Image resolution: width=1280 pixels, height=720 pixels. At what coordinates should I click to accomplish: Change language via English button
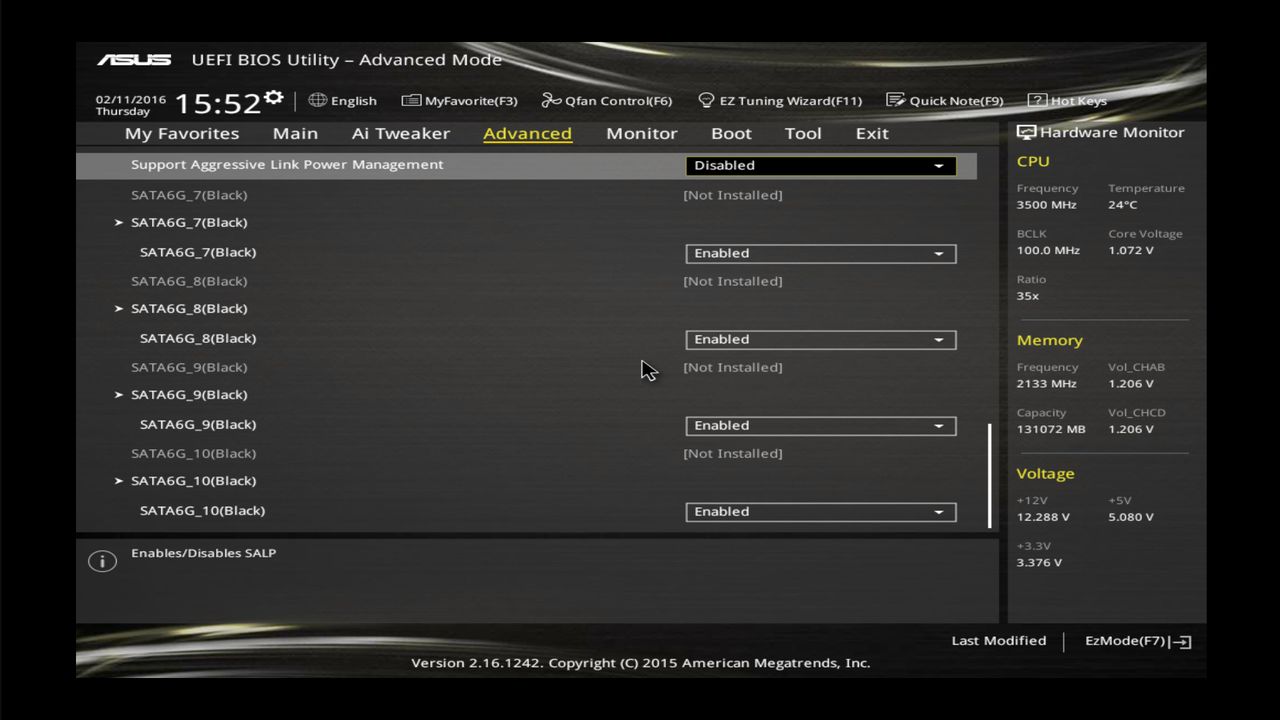point(343,101)
